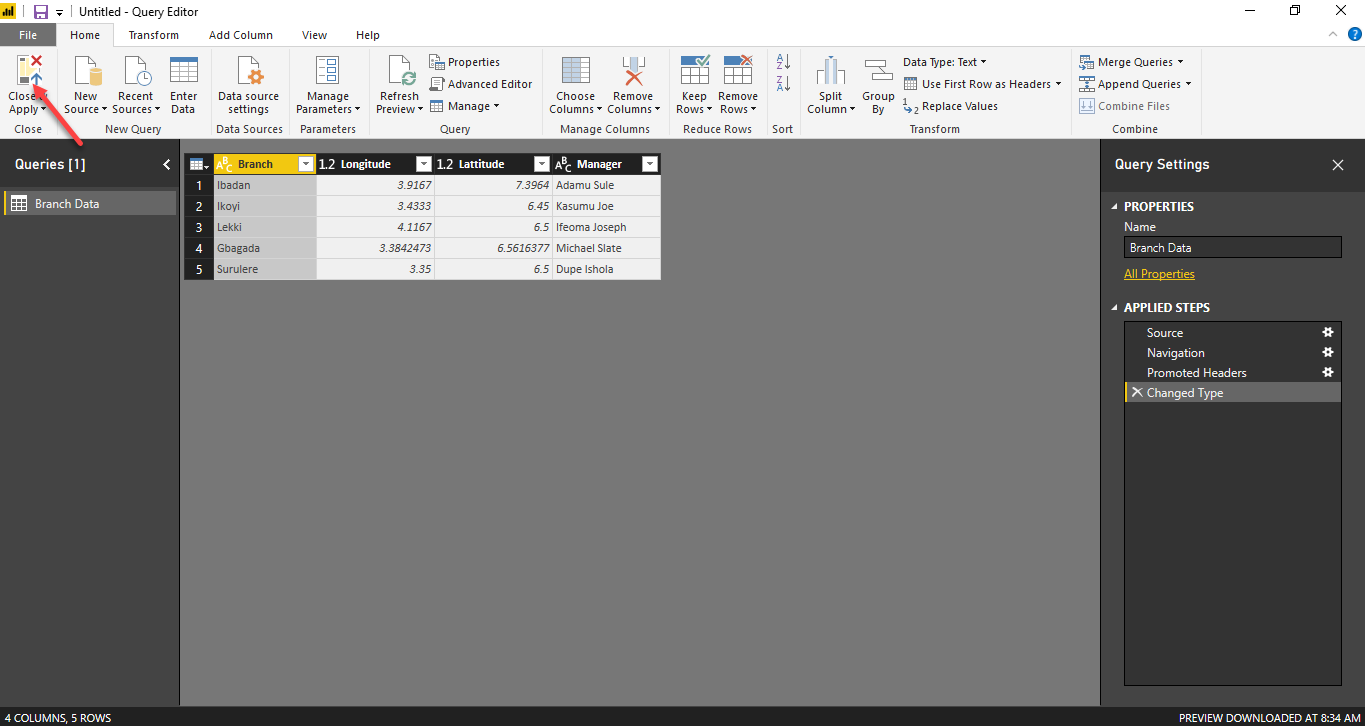Open the View menu

coord(314,34)
